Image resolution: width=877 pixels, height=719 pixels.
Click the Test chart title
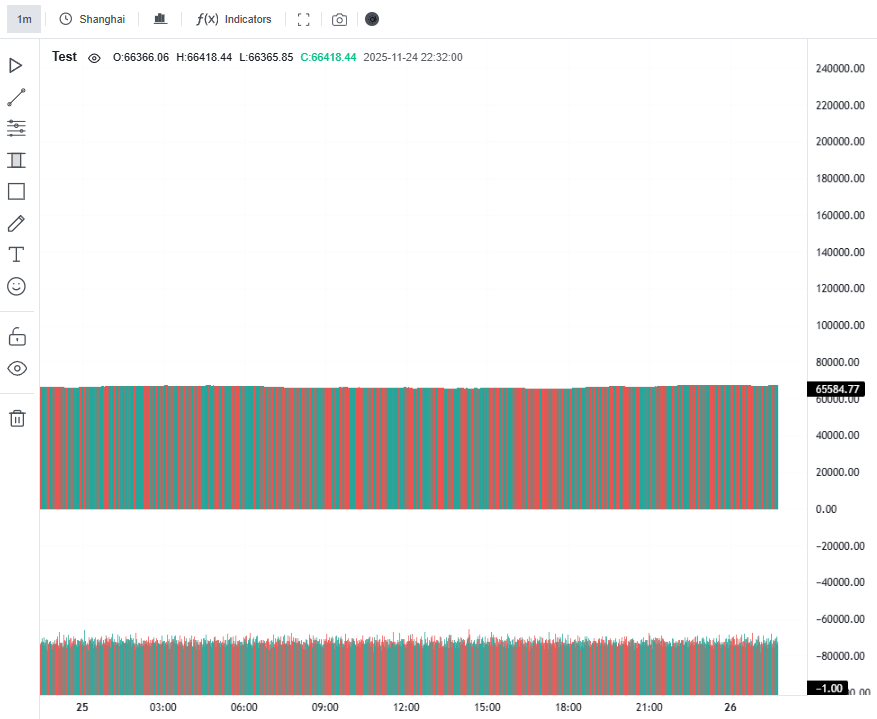pos(64,56)
